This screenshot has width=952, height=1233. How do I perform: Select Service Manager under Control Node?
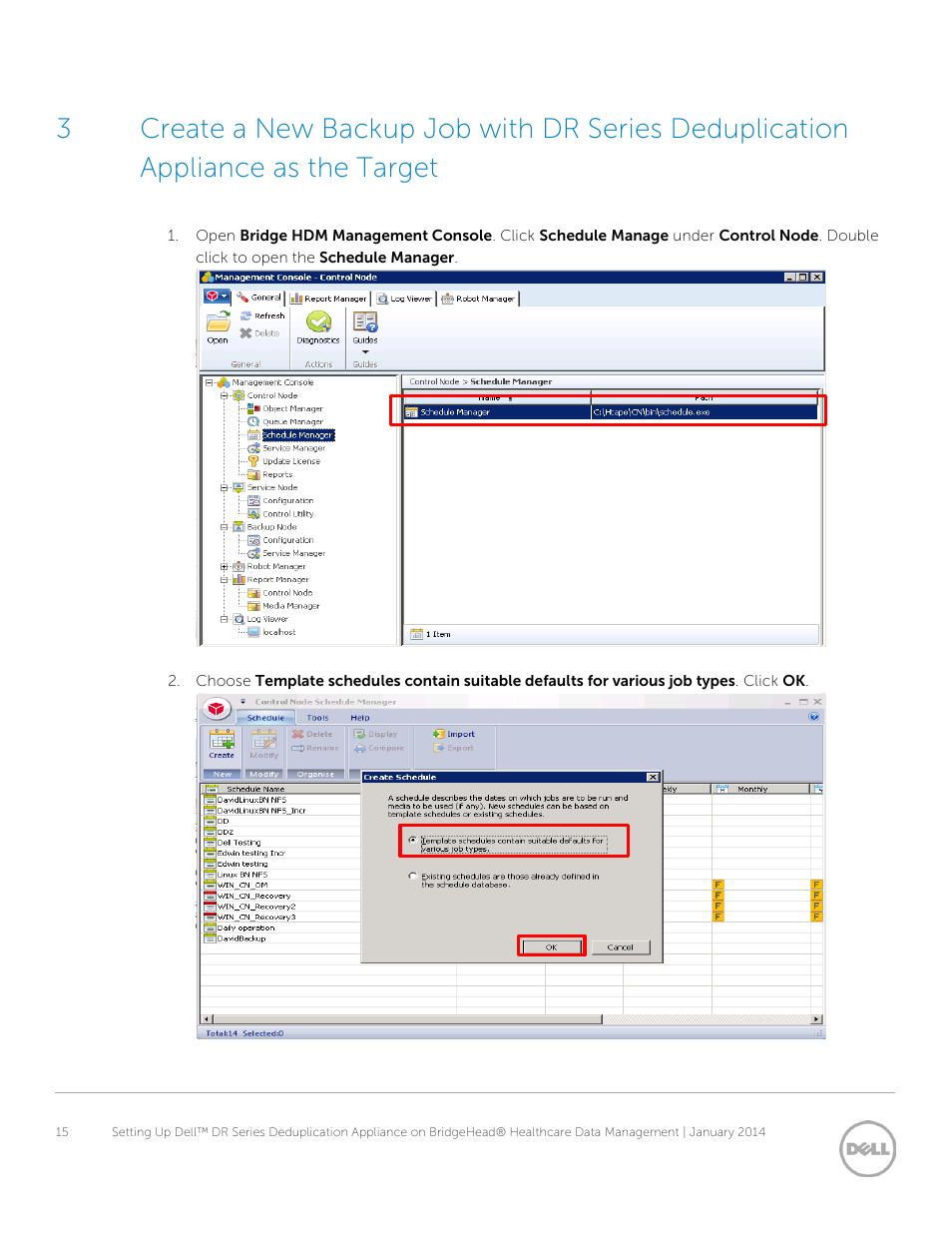coord(293,448)
